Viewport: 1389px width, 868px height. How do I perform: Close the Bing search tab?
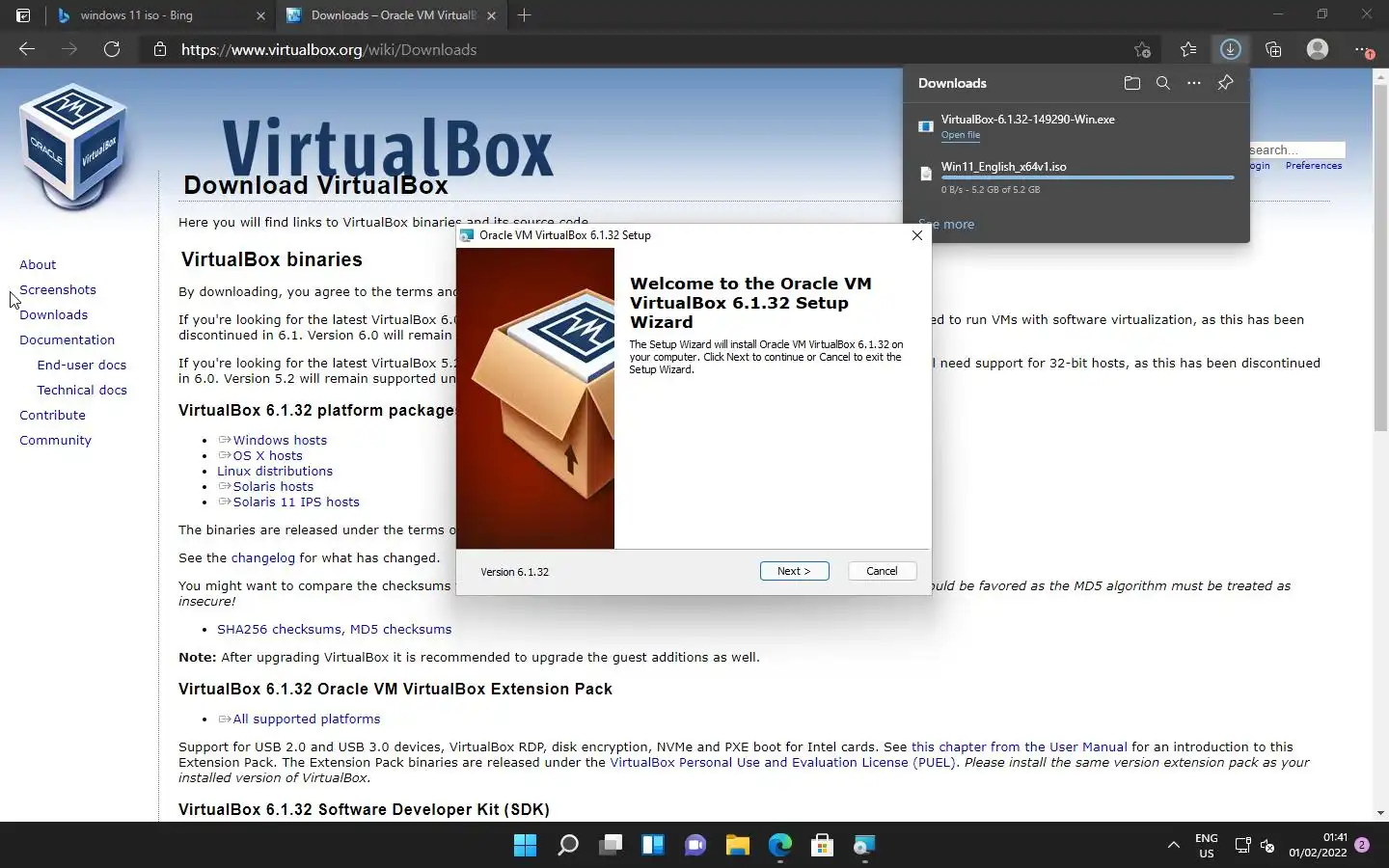[260, 15]
